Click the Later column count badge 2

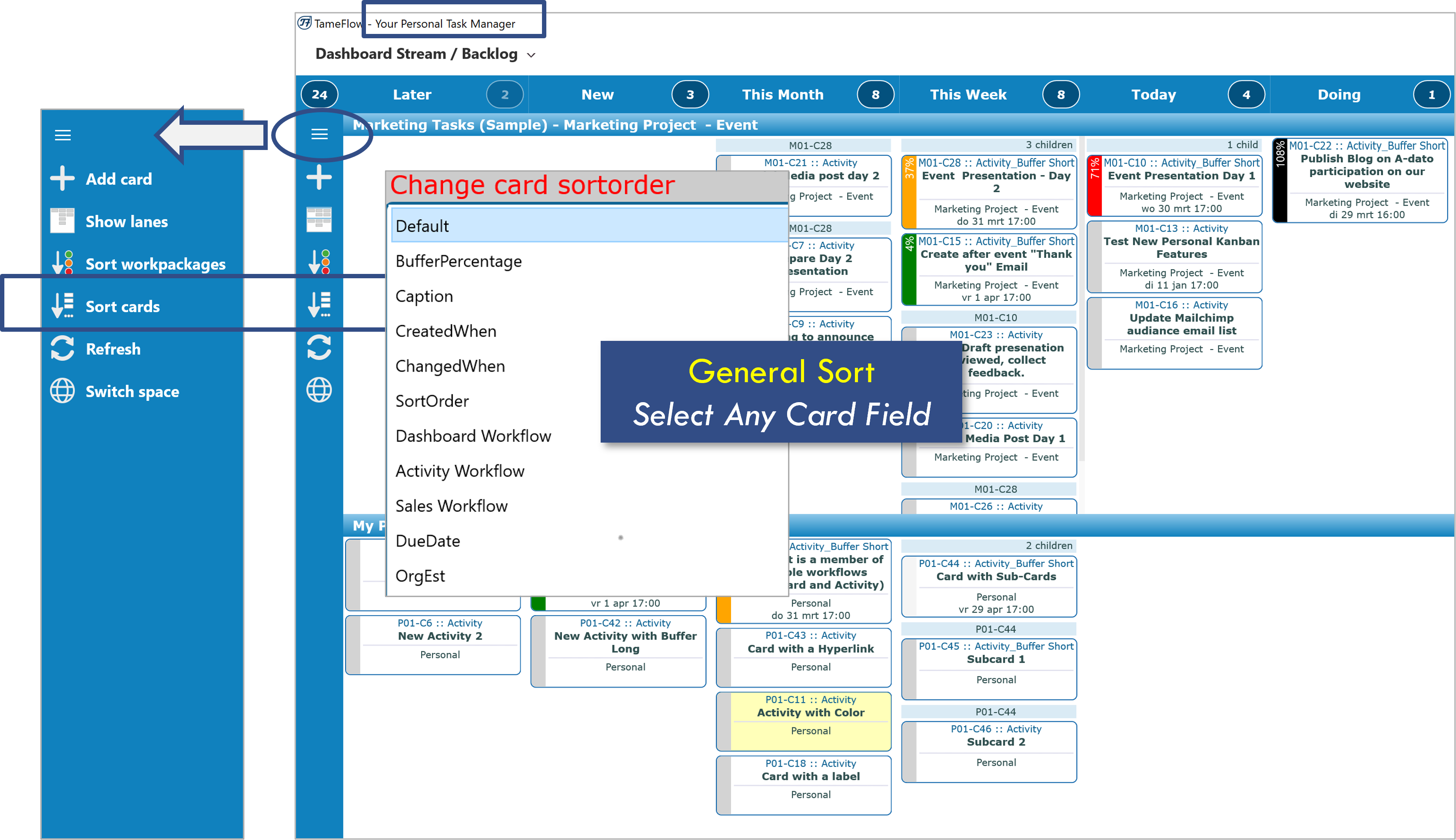(505, 95)
